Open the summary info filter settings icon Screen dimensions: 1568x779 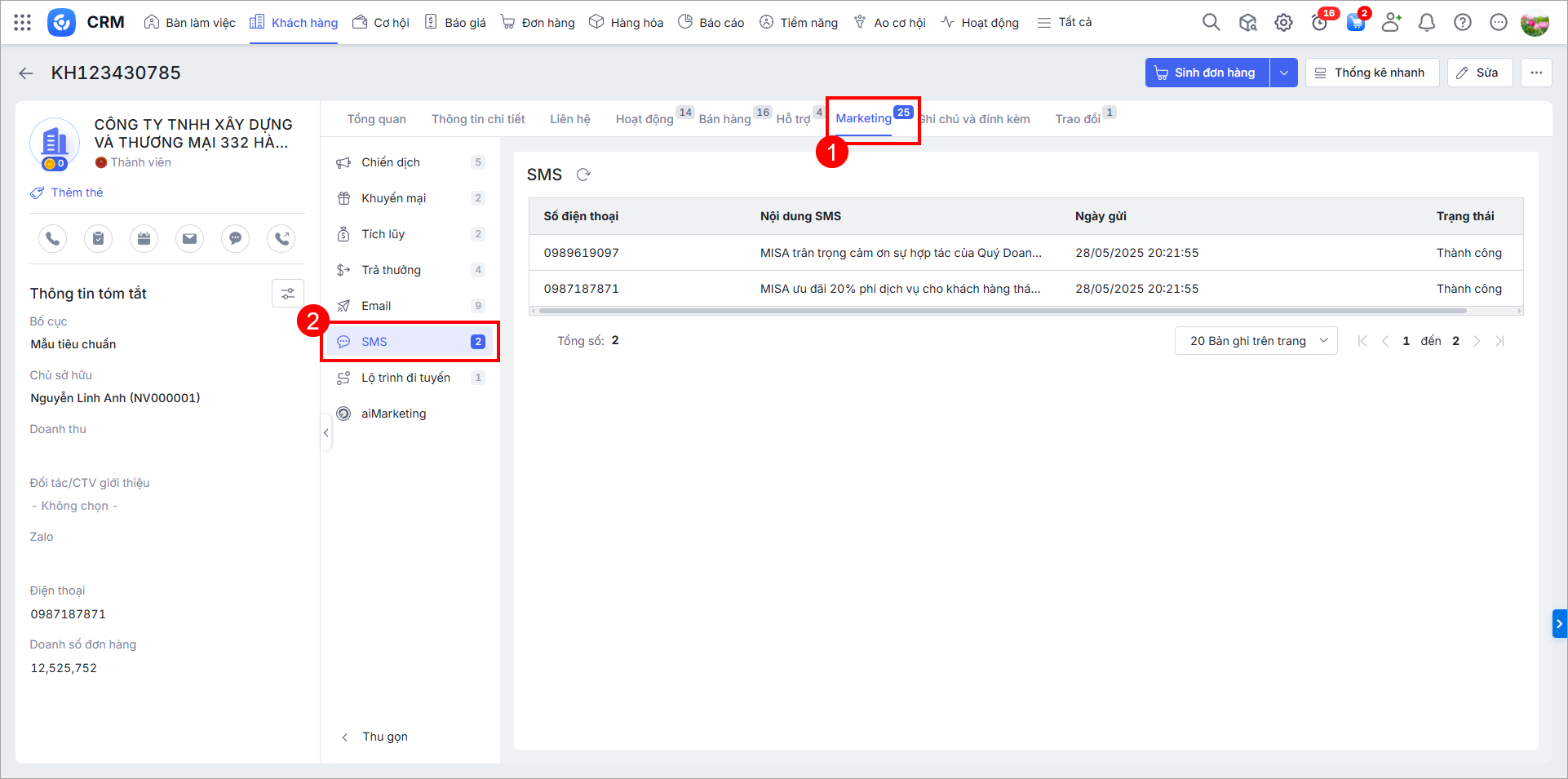(287, 294)
